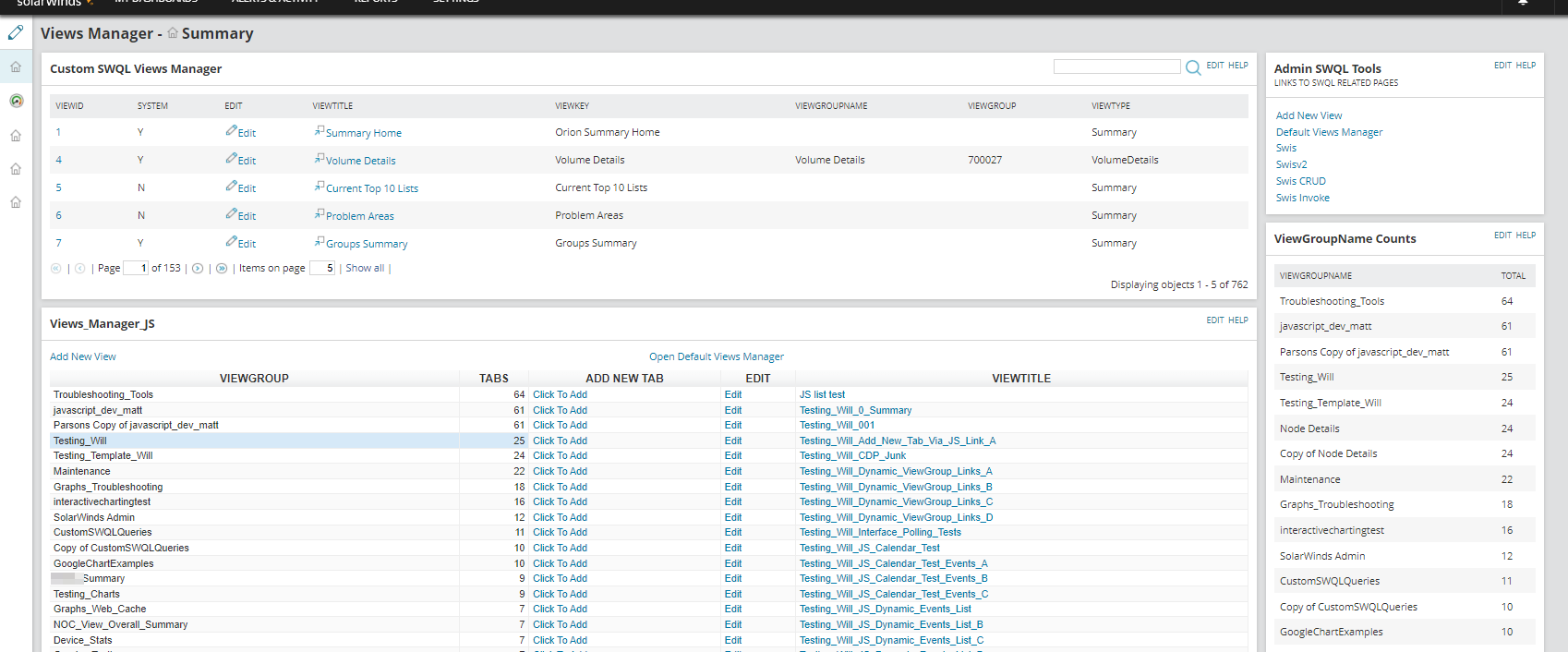Image resolution: width=1568 pixels, height=652 pixels.
Task: Select Graphs_Troubleshooting in VIEWGROUP list
Action: click(x=108, y=487)
